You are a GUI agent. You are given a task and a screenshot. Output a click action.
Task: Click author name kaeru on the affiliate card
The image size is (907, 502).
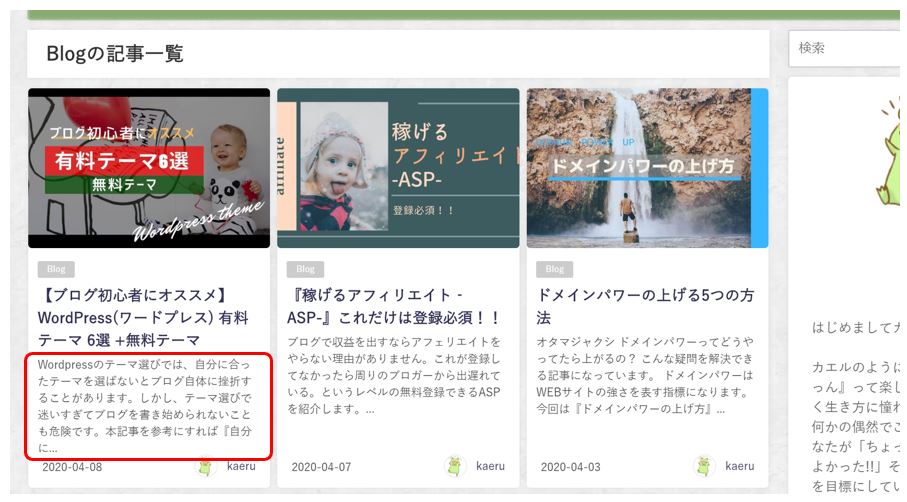(x=490, y=466)
